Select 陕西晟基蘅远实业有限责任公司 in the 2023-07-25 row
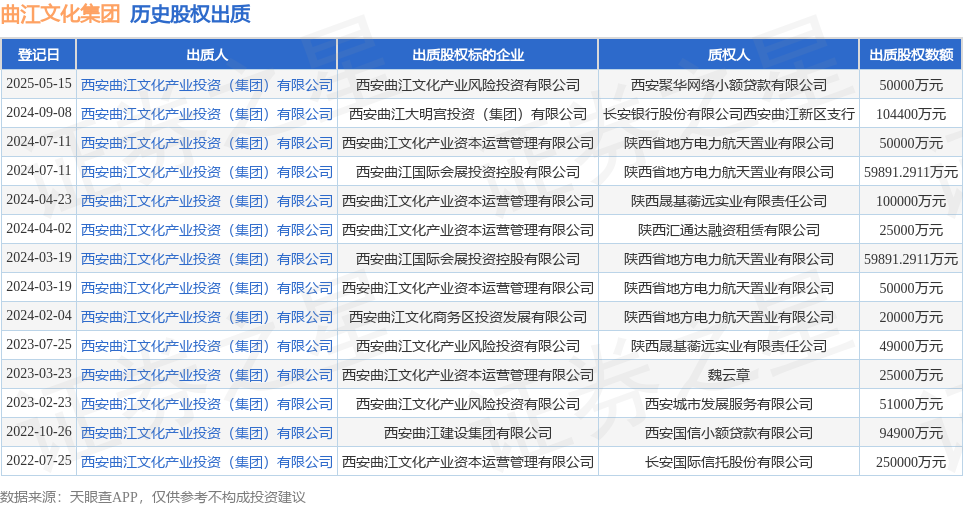The image size is (963, 506). 728,346
